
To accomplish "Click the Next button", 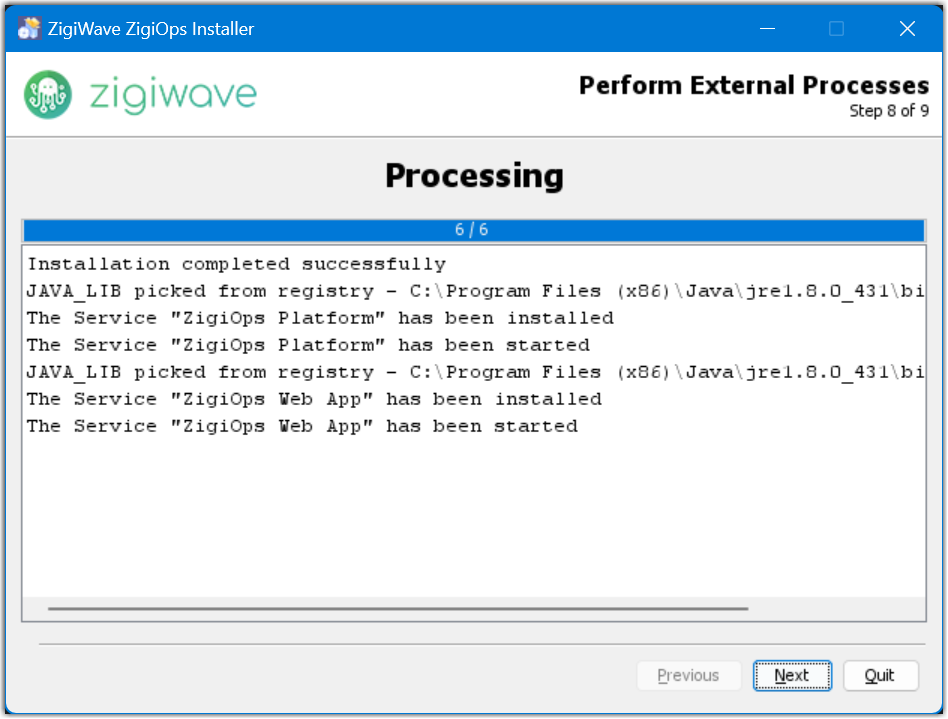I will 792,676.
